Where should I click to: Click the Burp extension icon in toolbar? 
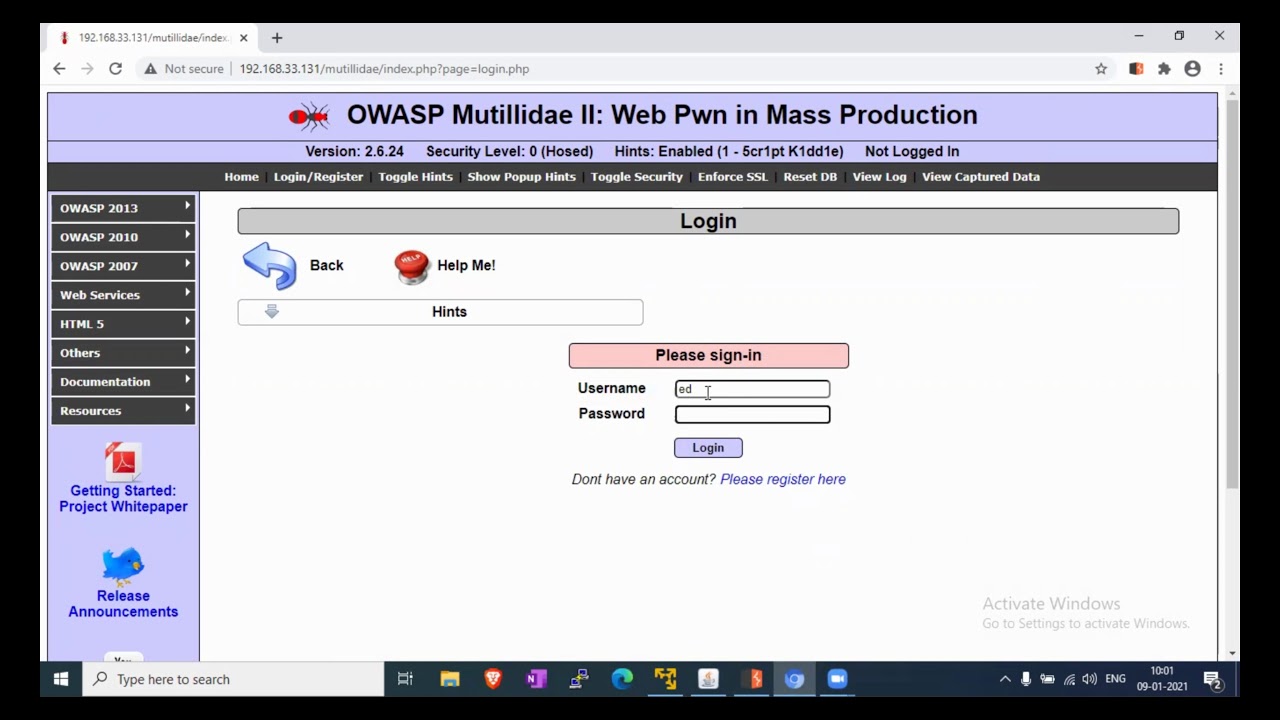(1136, 69)
